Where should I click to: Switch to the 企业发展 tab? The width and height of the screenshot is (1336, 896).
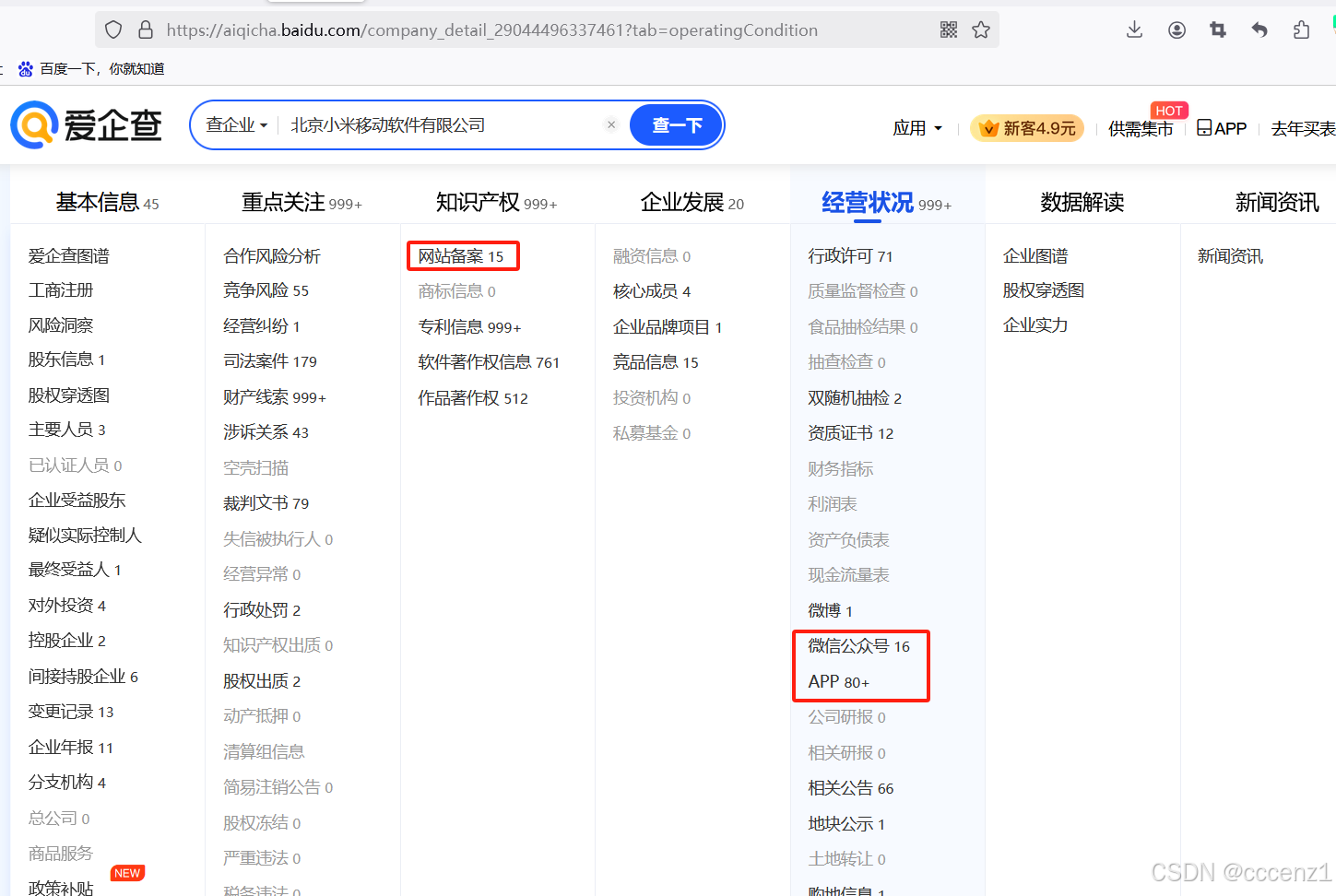coord(692,202)
